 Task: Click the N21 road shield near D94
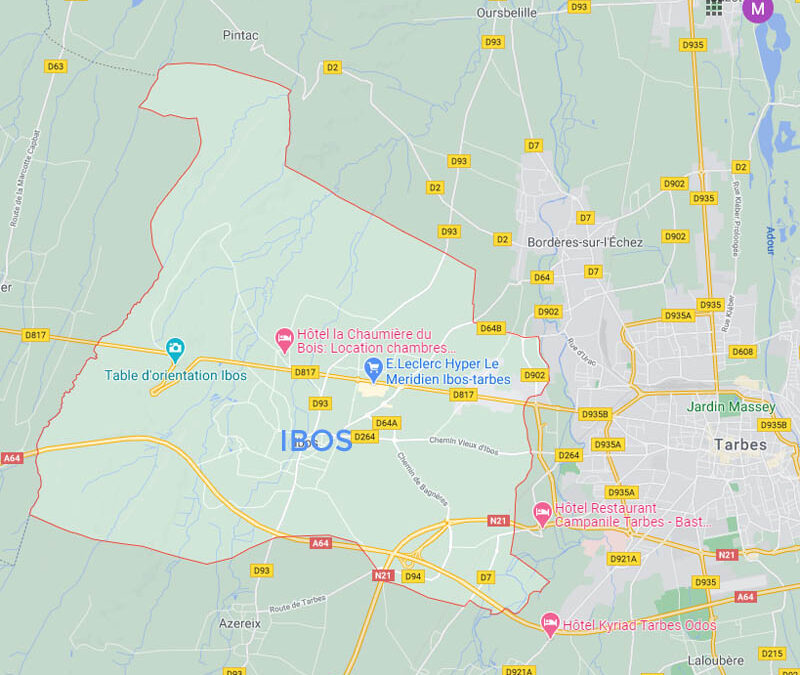[x=382, y=576]
